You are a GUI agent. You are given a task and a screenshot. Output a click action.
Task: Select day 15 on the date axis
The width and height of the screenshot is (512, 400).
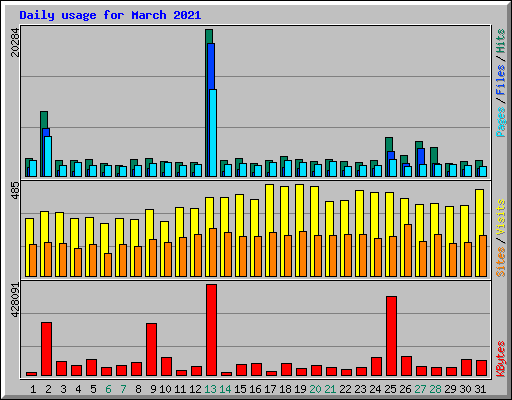pyautogui.click(x=240, y=389)
